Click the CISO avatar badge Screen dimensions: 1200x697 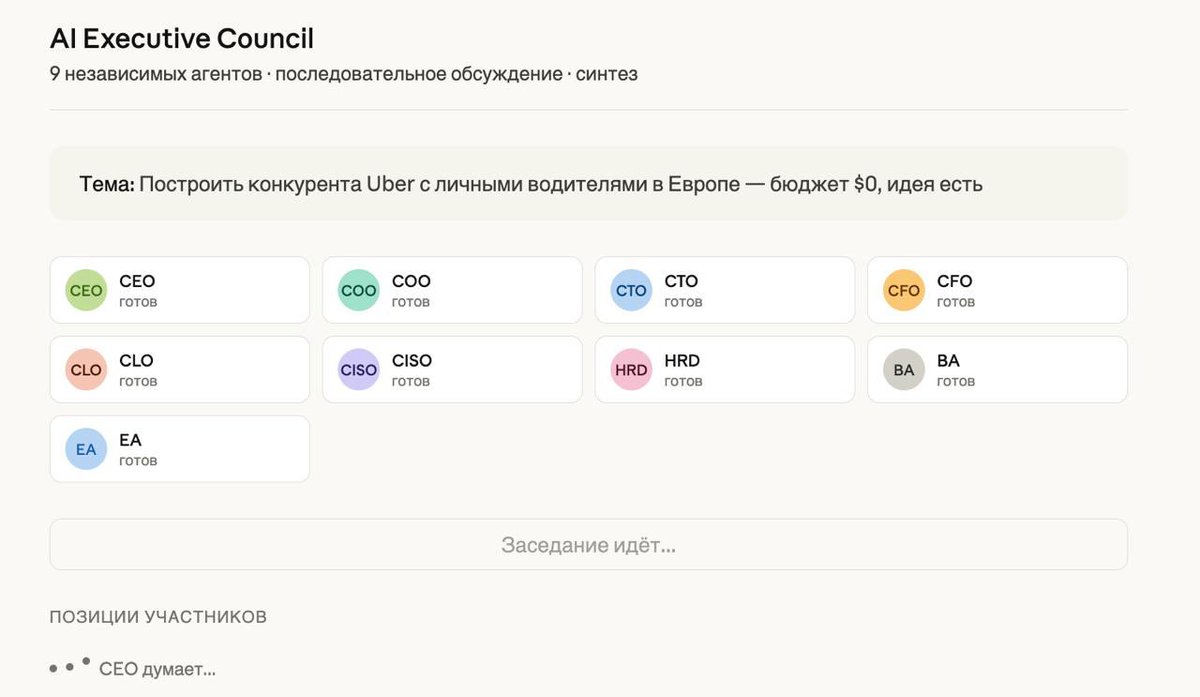pos(357,369)
